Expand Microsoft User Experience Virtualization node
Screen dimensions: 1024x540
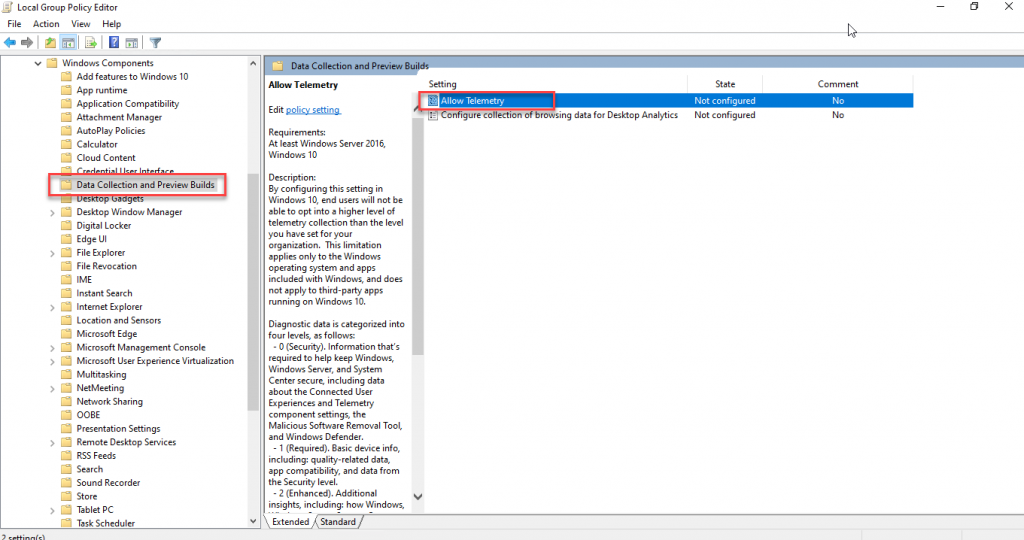click(52, 361)
